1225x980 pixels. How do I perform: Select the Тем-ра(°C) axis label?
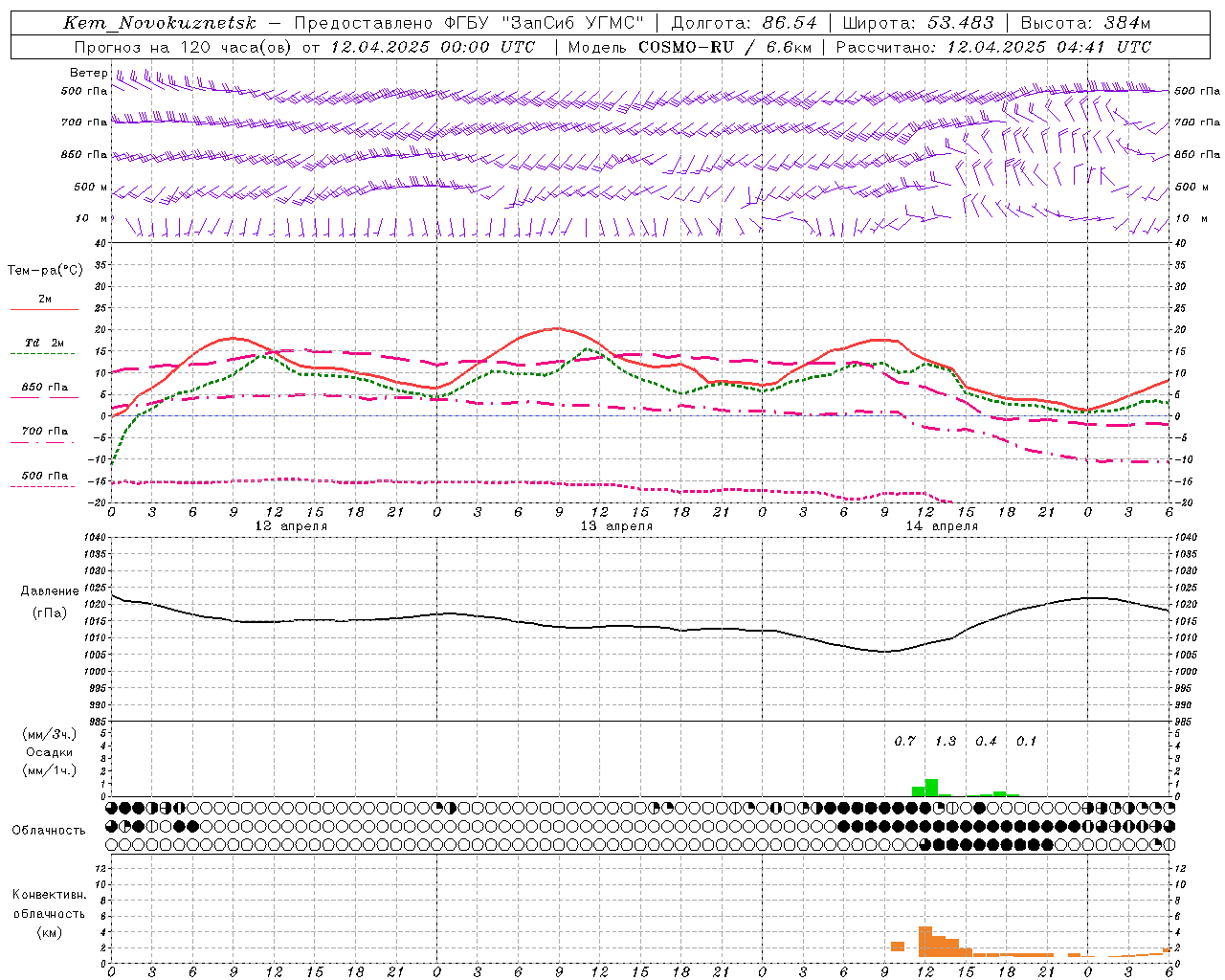tap(45, 271)
